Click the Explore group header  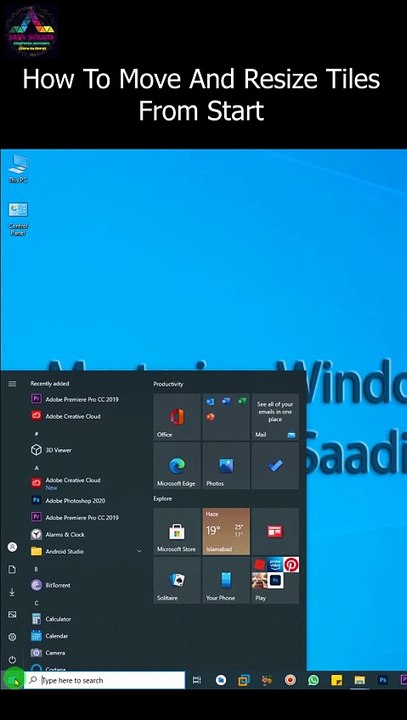(x=163, y=498)
